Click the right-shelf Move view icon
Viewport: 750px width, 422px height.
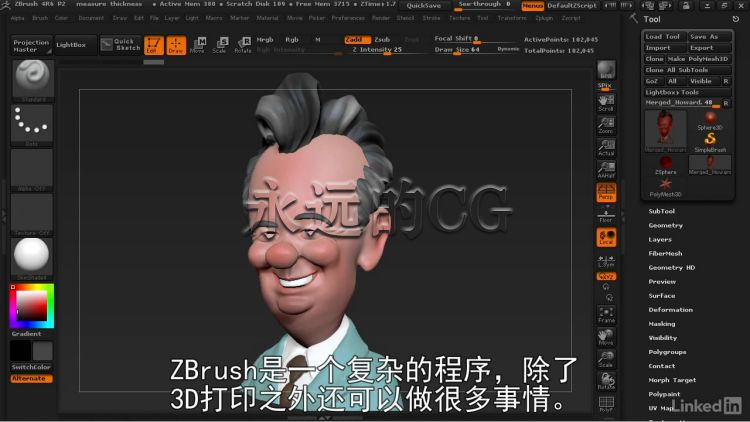pos(606,337)
